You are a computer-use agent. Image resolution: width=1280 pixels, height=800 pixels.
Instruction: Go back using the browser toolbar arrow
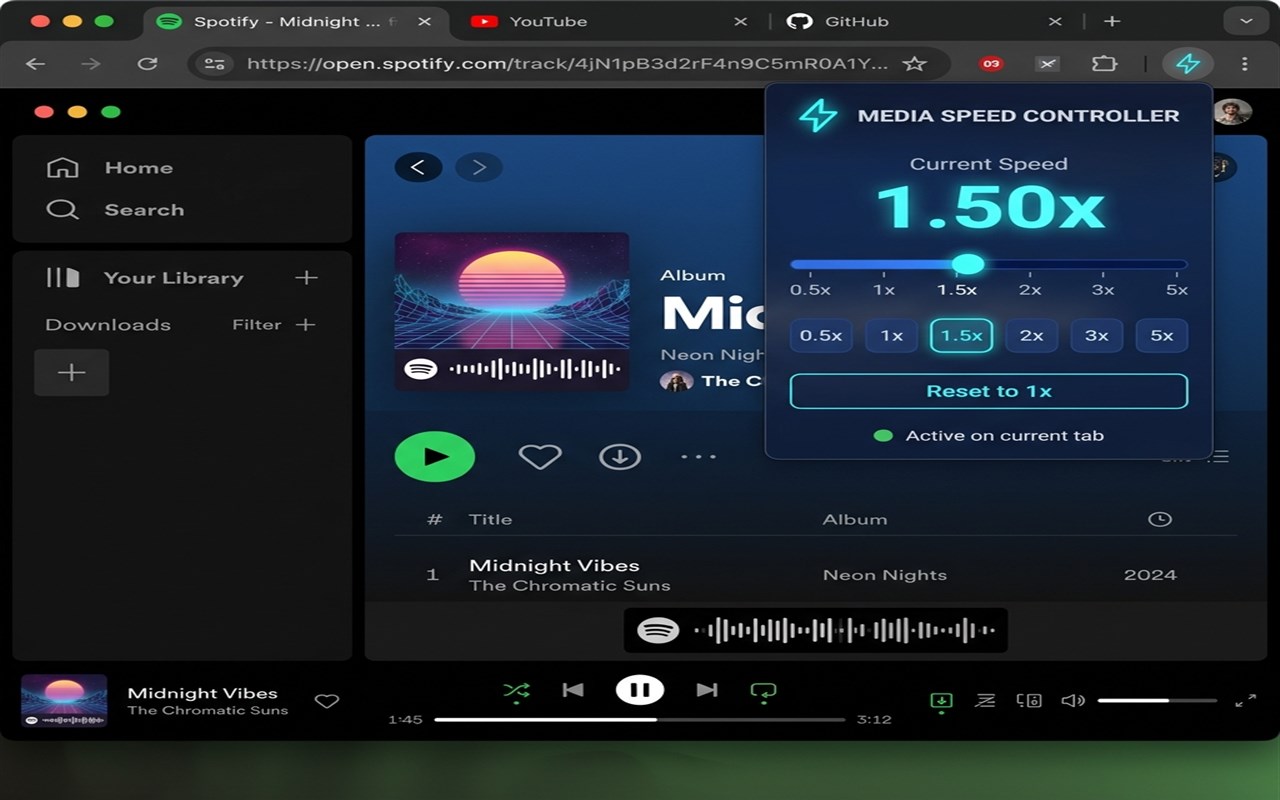[36, 64]
